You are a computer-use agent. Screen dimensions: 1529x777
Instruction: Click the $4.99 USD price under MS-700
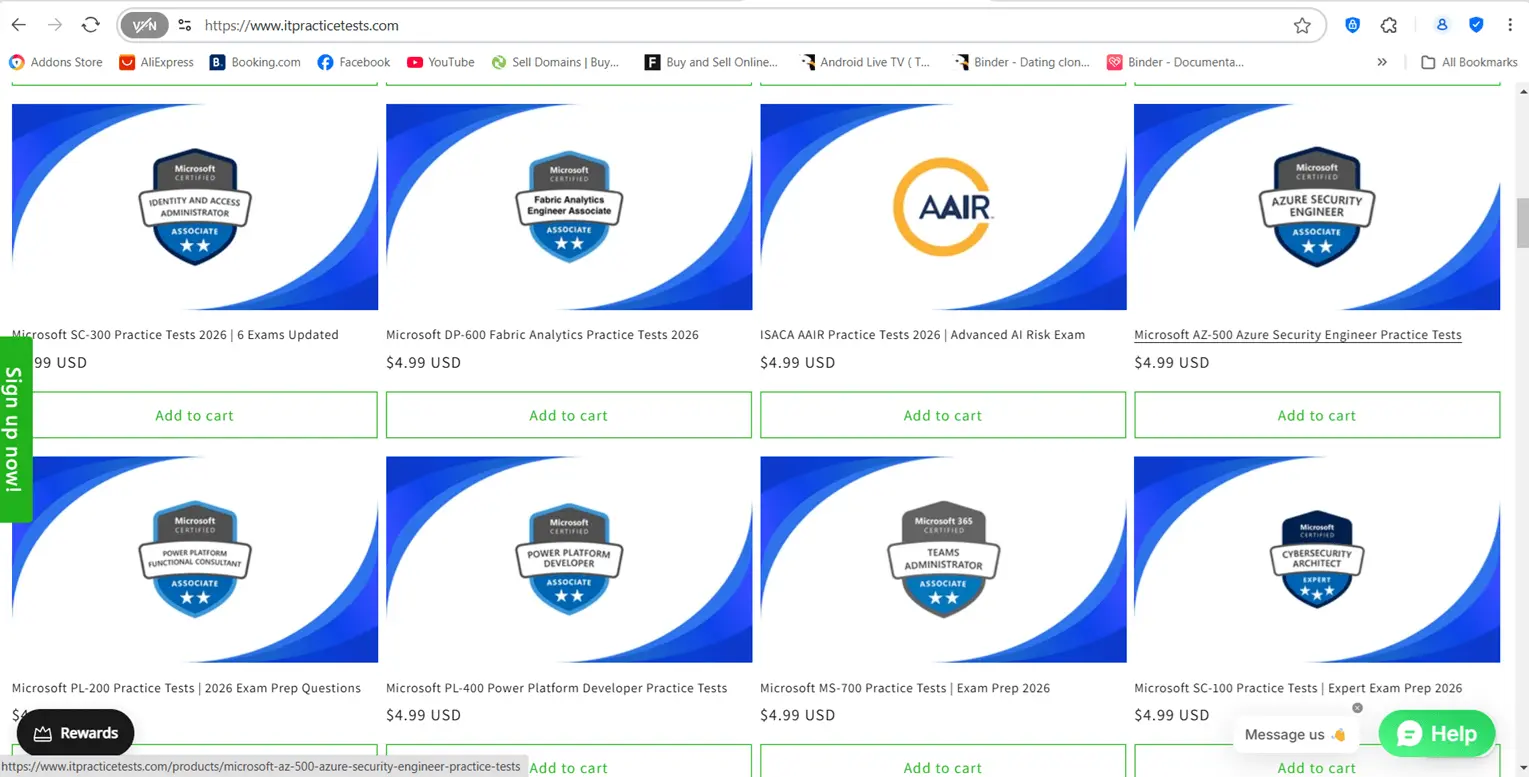click(x=797, y=715)
